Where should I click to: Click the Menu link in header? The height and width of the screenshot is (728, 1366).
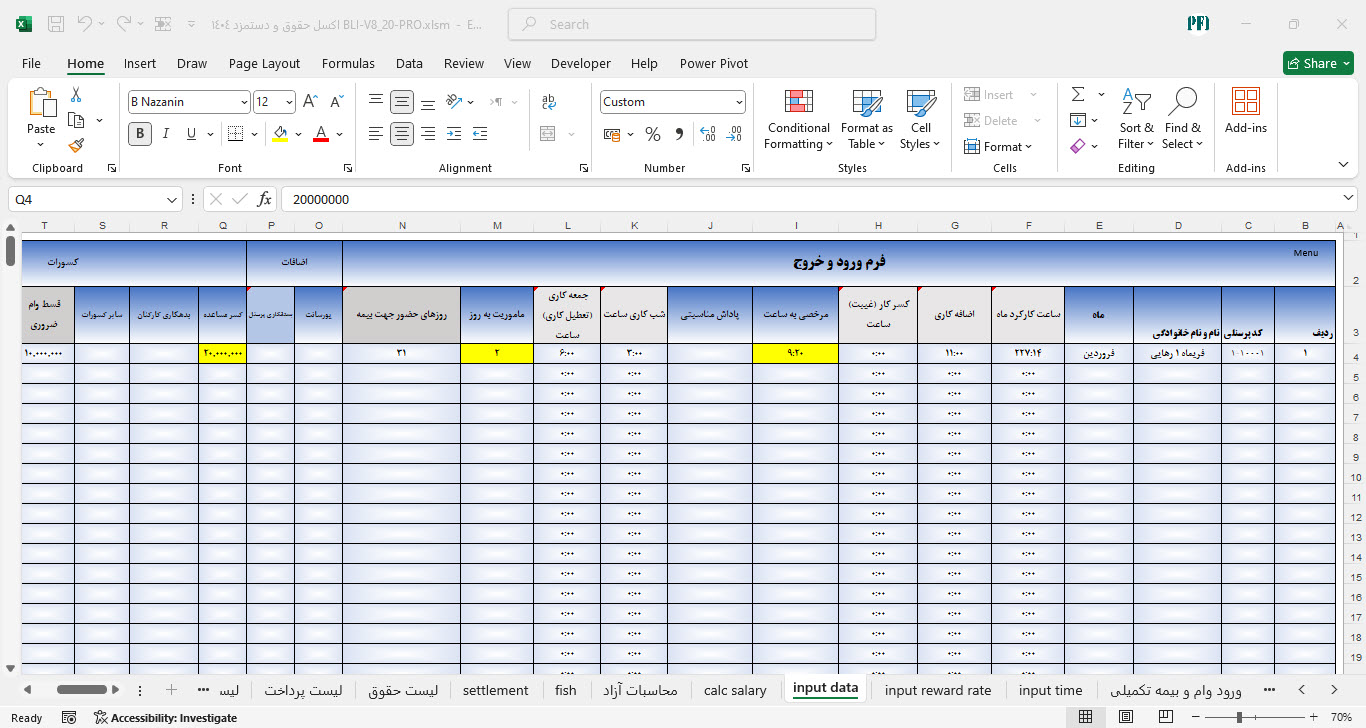[x=1306, y=253]
